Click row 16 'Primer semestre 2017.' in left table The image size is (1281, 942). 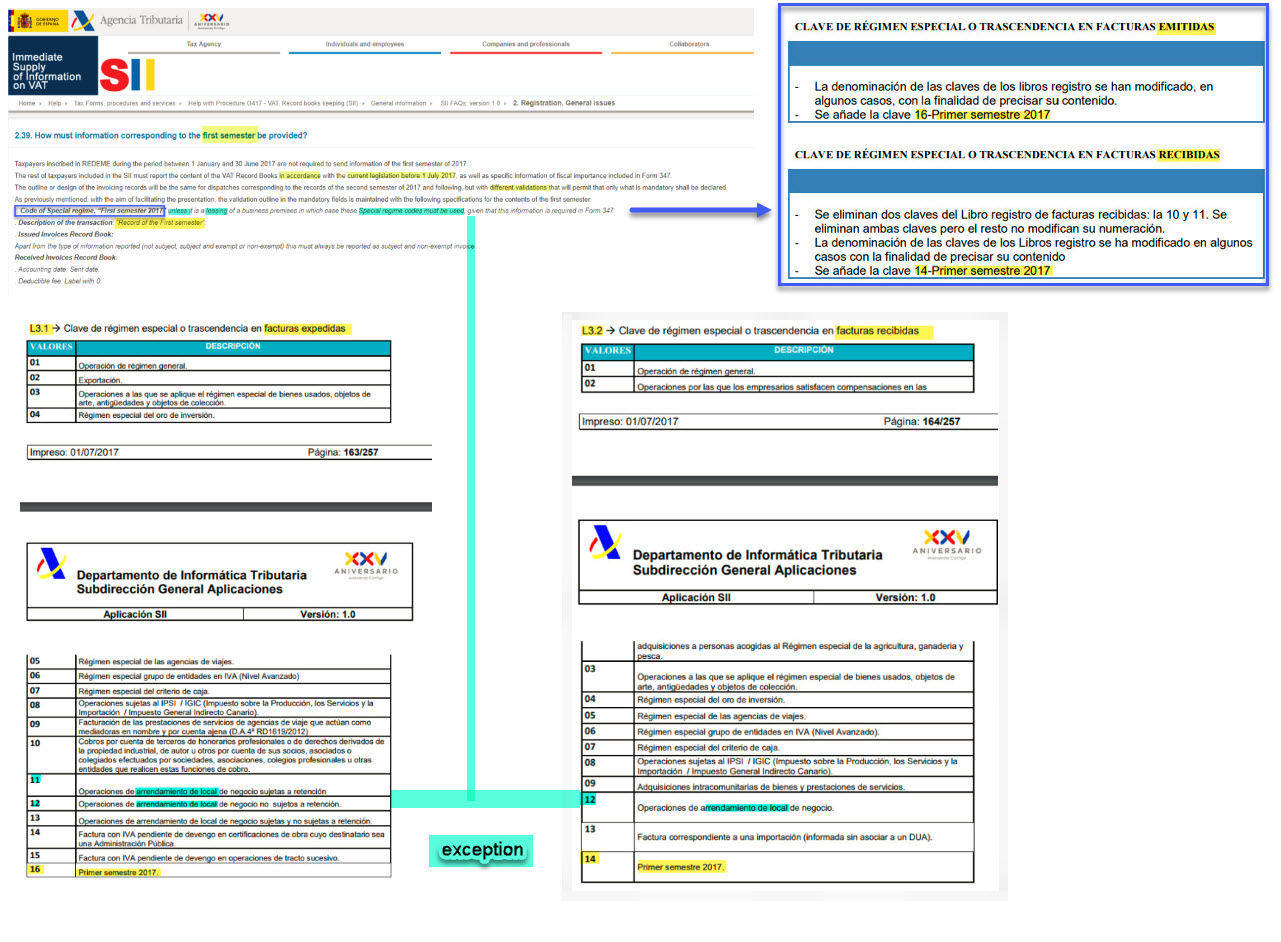pyautogui.click(x=209, y=872)
